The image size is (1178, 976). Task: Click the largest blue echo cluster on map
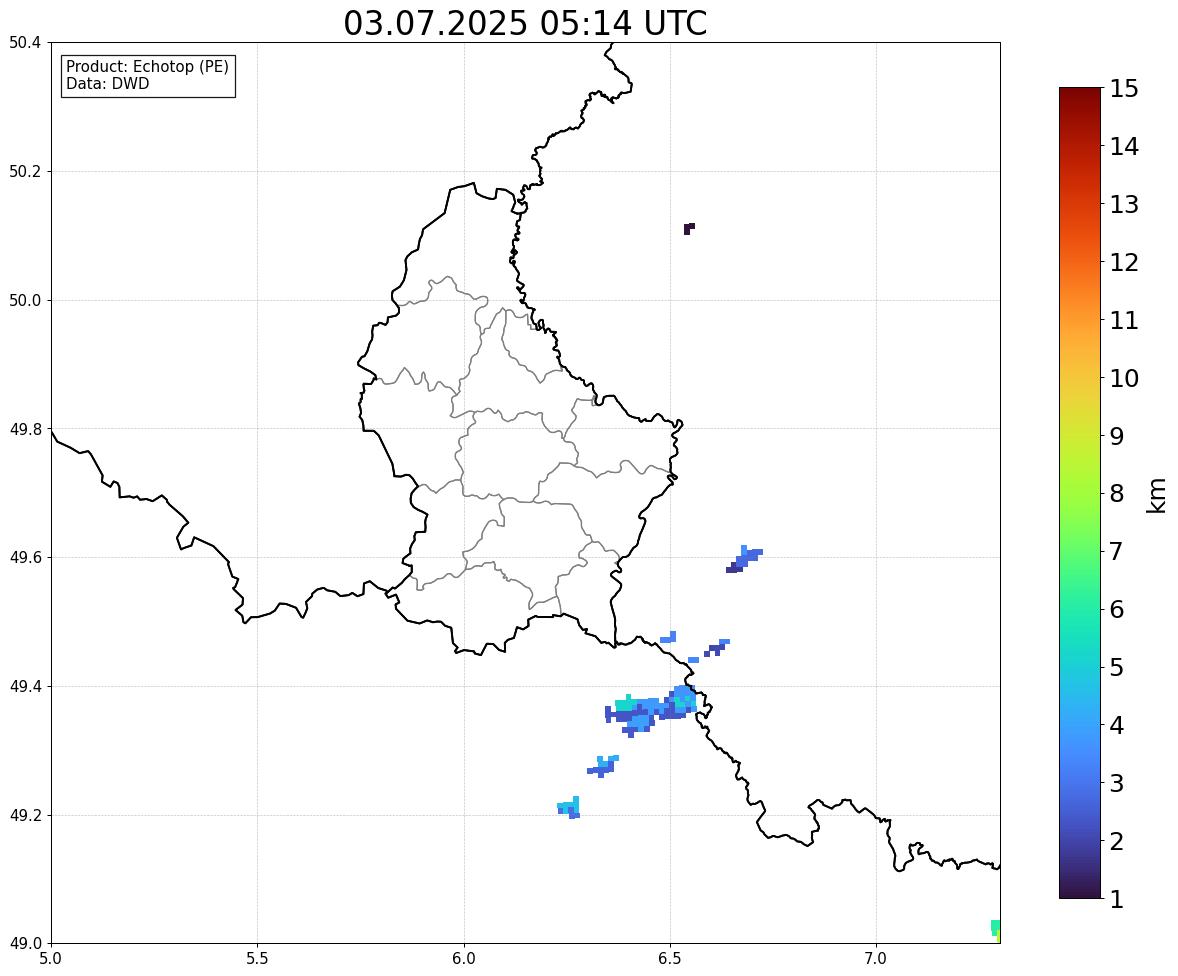651,711
